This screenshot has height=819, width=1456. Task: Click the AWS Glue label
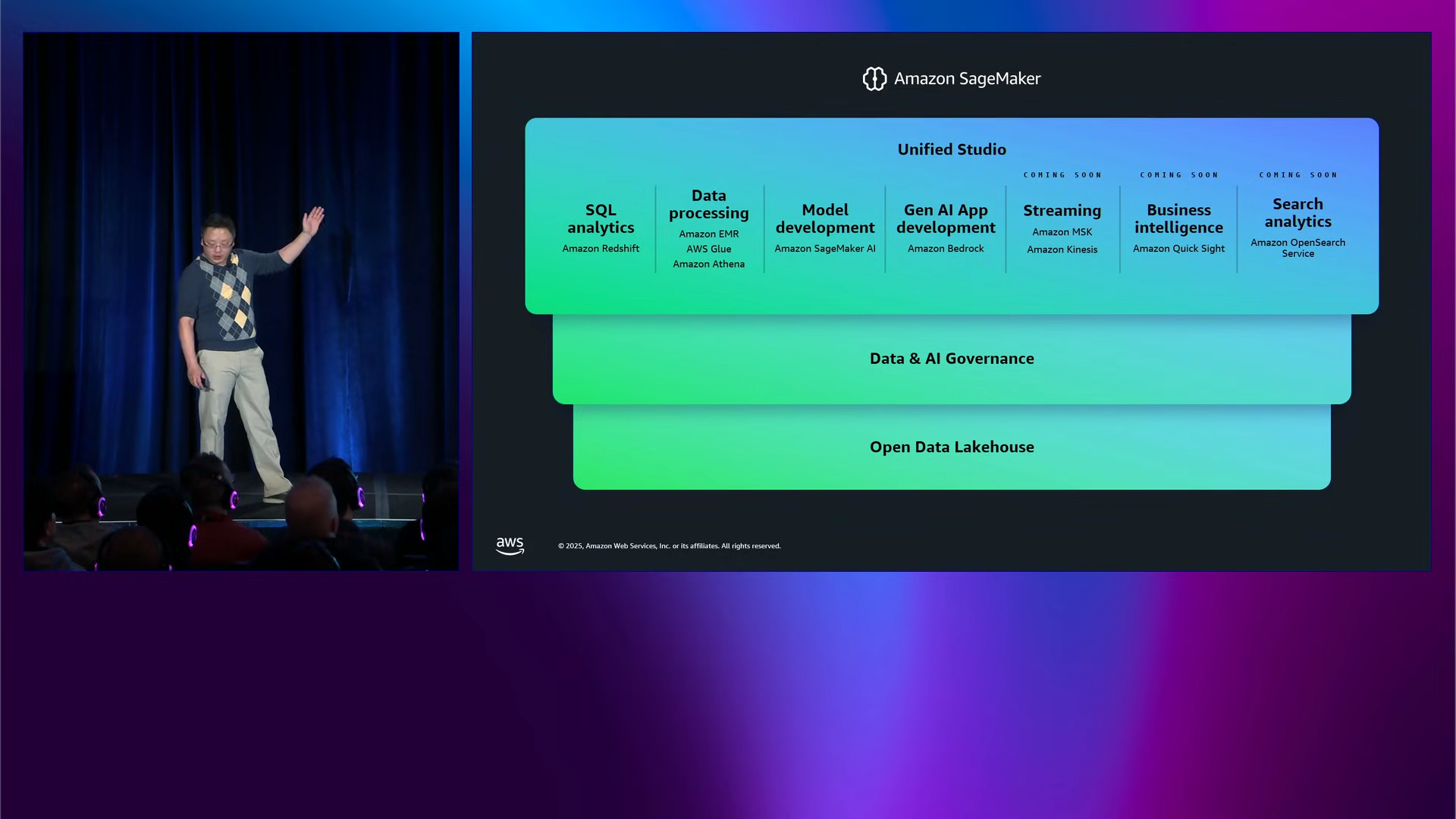point(709,249)
